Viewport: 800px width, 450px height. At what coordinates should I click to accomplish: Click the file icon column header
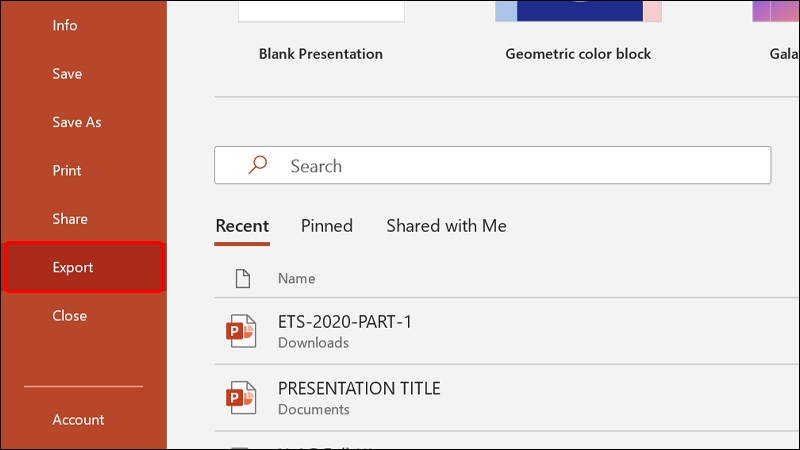(x=240, y=278)
